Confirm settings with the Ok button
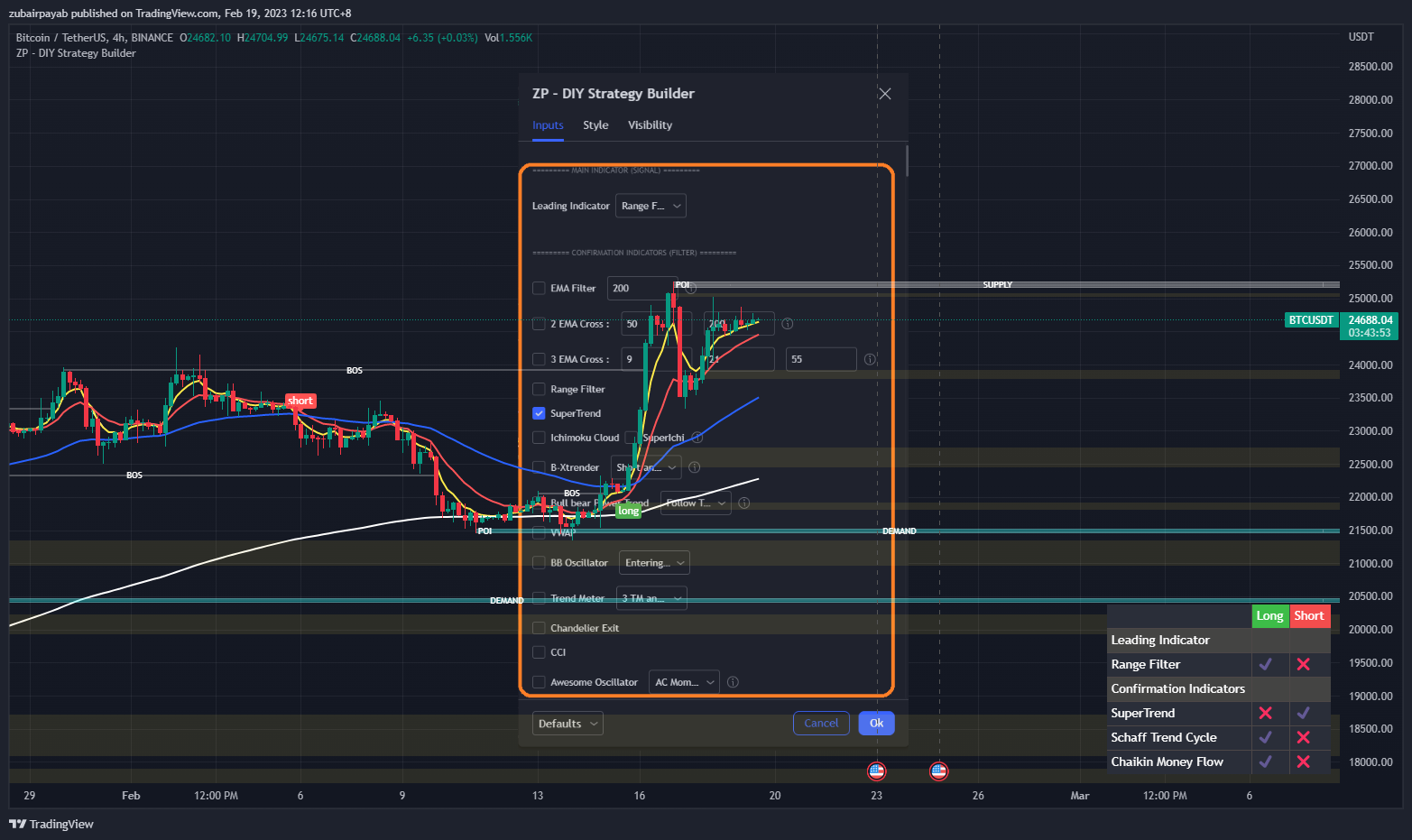 tap(876, 724)
